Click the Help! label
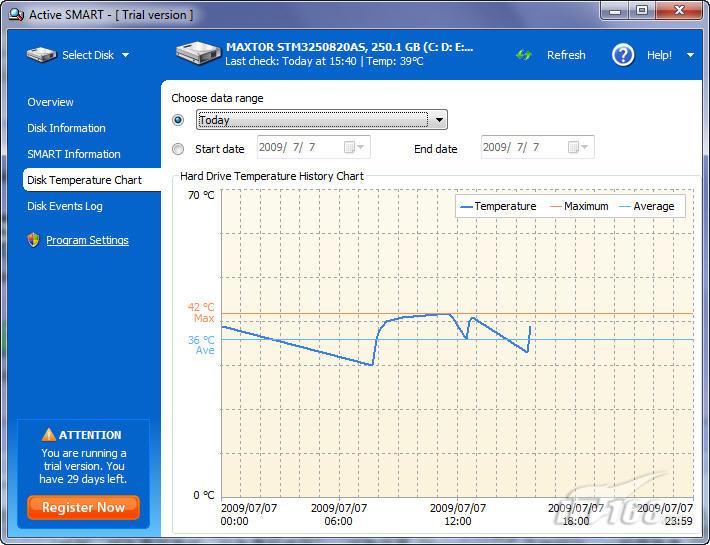 coord(659,55)
